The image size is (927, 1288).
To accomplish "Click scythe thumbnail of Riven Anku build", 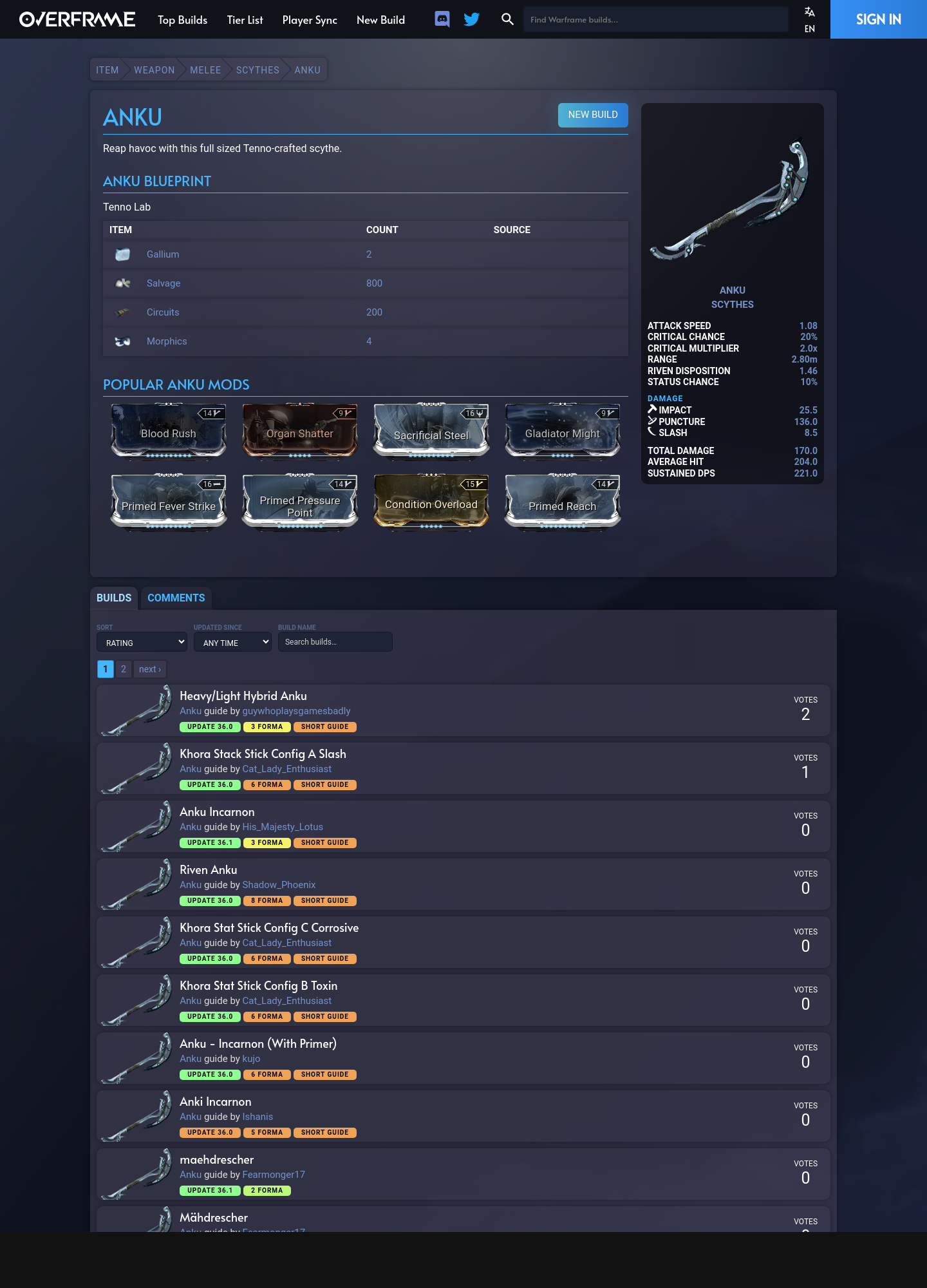I will tap(136, 884).
